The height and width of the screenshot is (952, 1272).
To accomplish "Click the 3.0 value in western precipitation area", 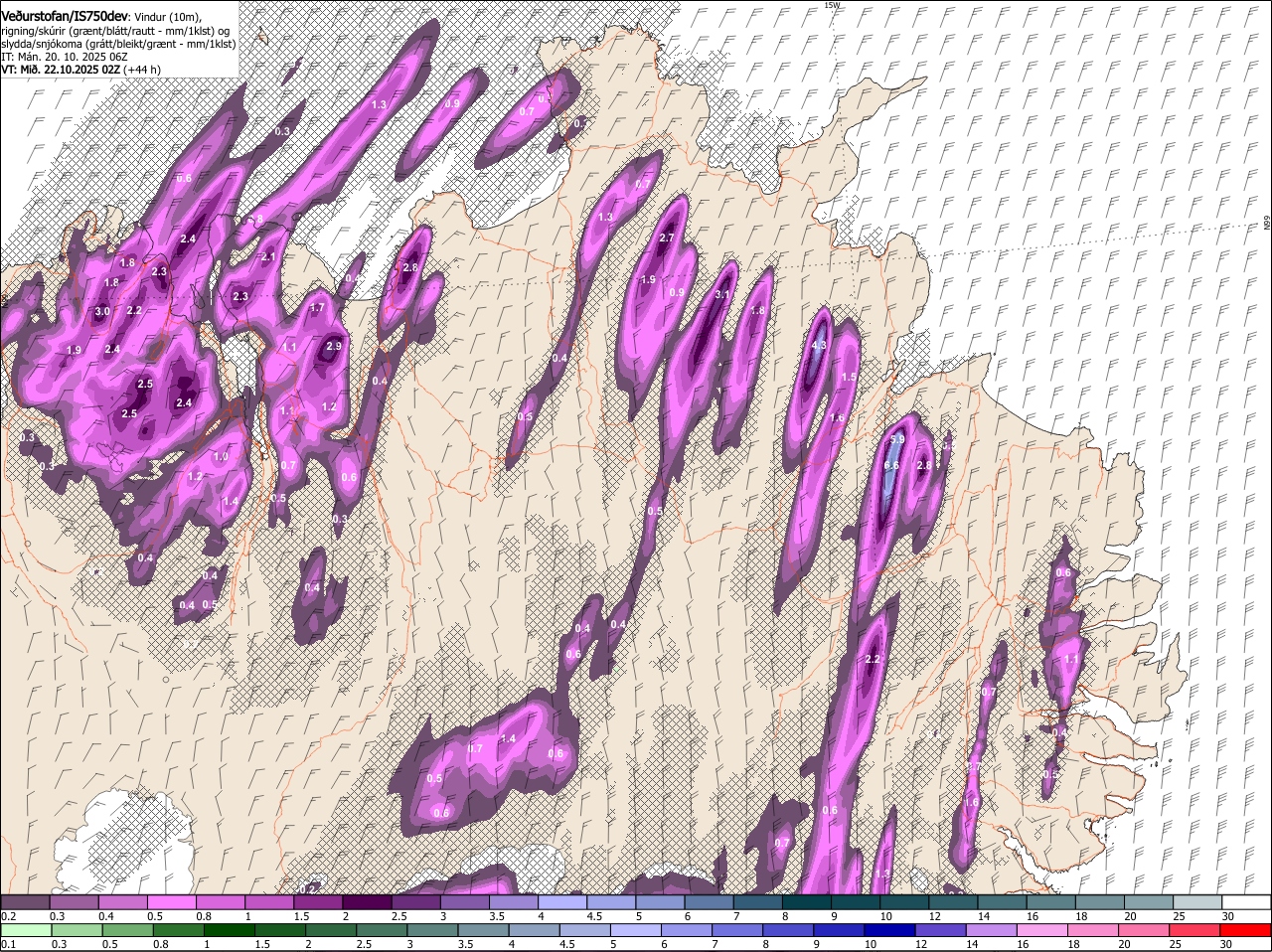I will click(x=102, y=311).
